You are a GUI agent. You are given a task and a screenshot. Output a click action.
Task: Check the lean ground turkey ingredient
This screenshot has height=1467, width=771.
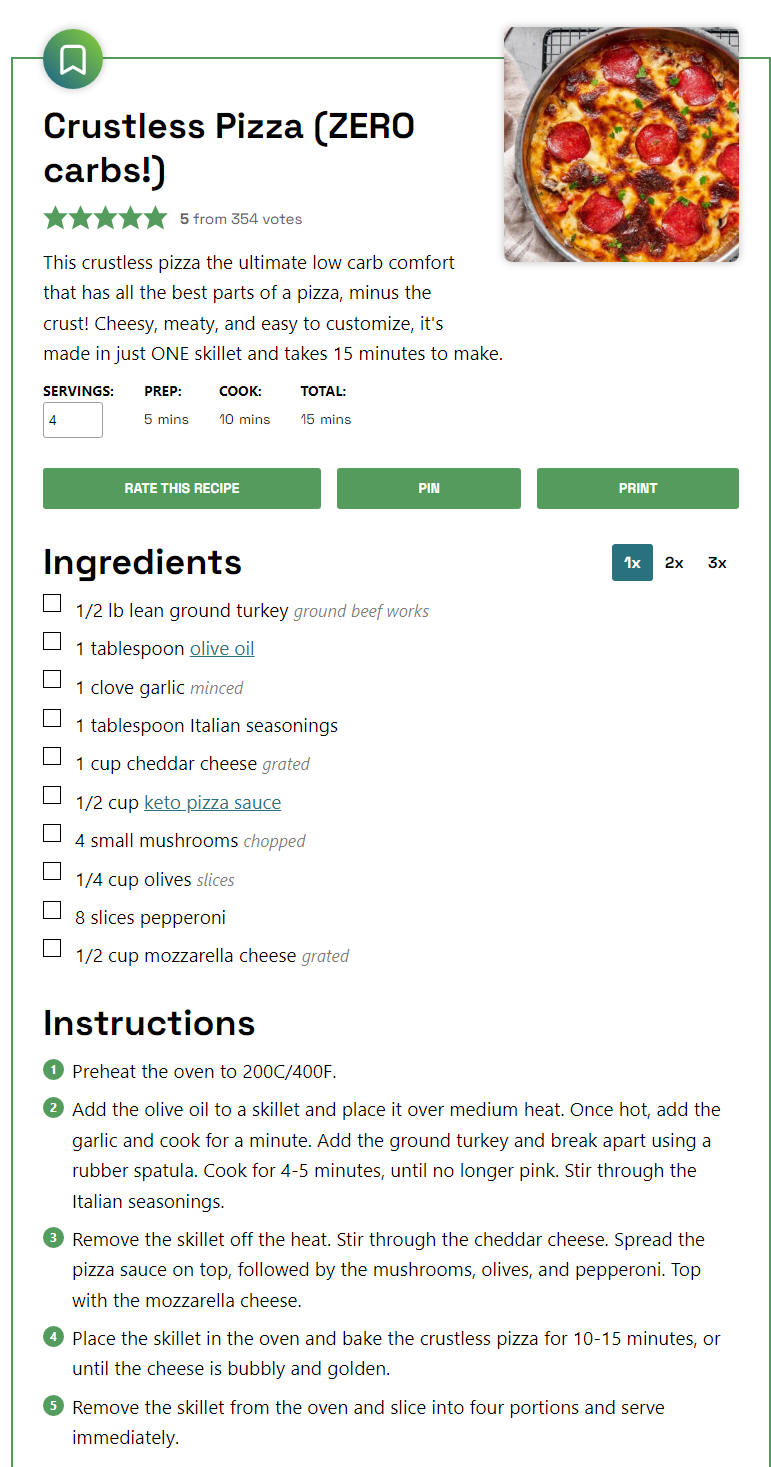[52, 603]
